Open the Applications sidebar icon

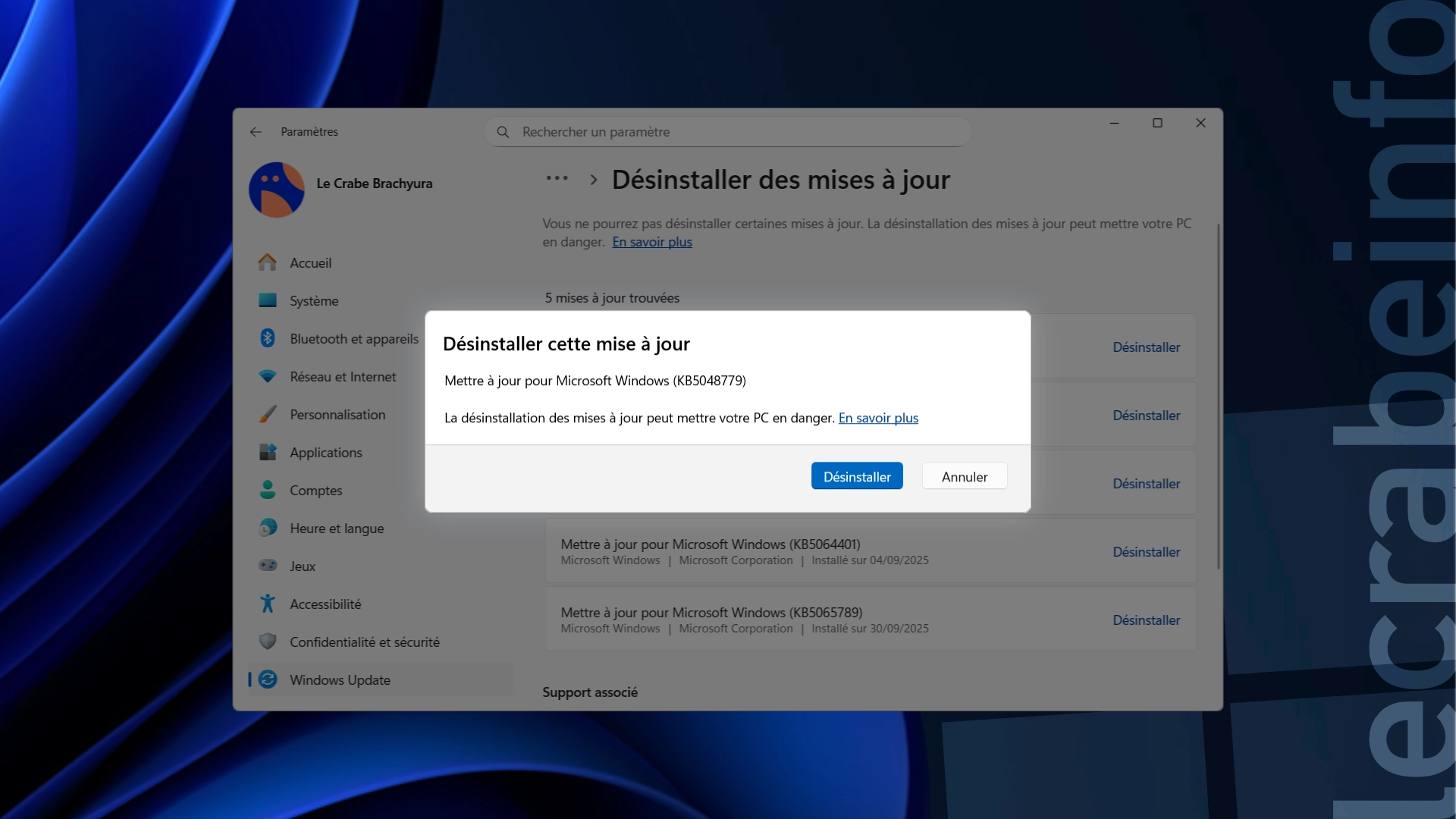267,452
